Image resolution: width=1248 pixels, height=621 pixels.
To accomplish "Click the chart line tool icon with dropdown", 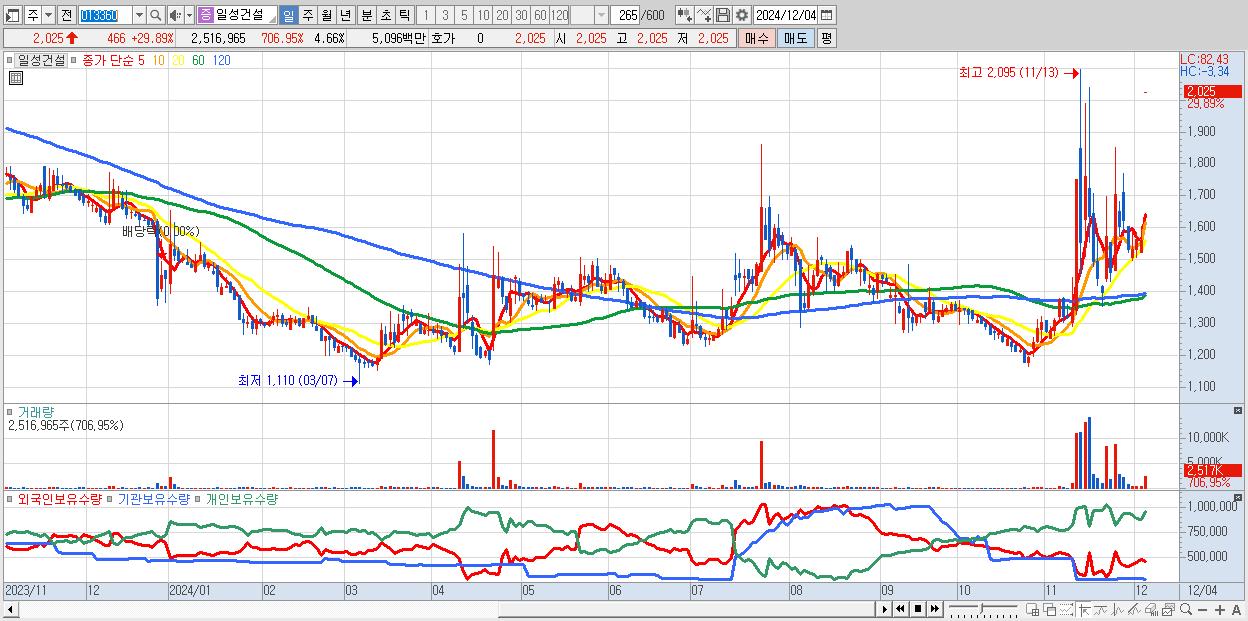I will coord(684,15).
